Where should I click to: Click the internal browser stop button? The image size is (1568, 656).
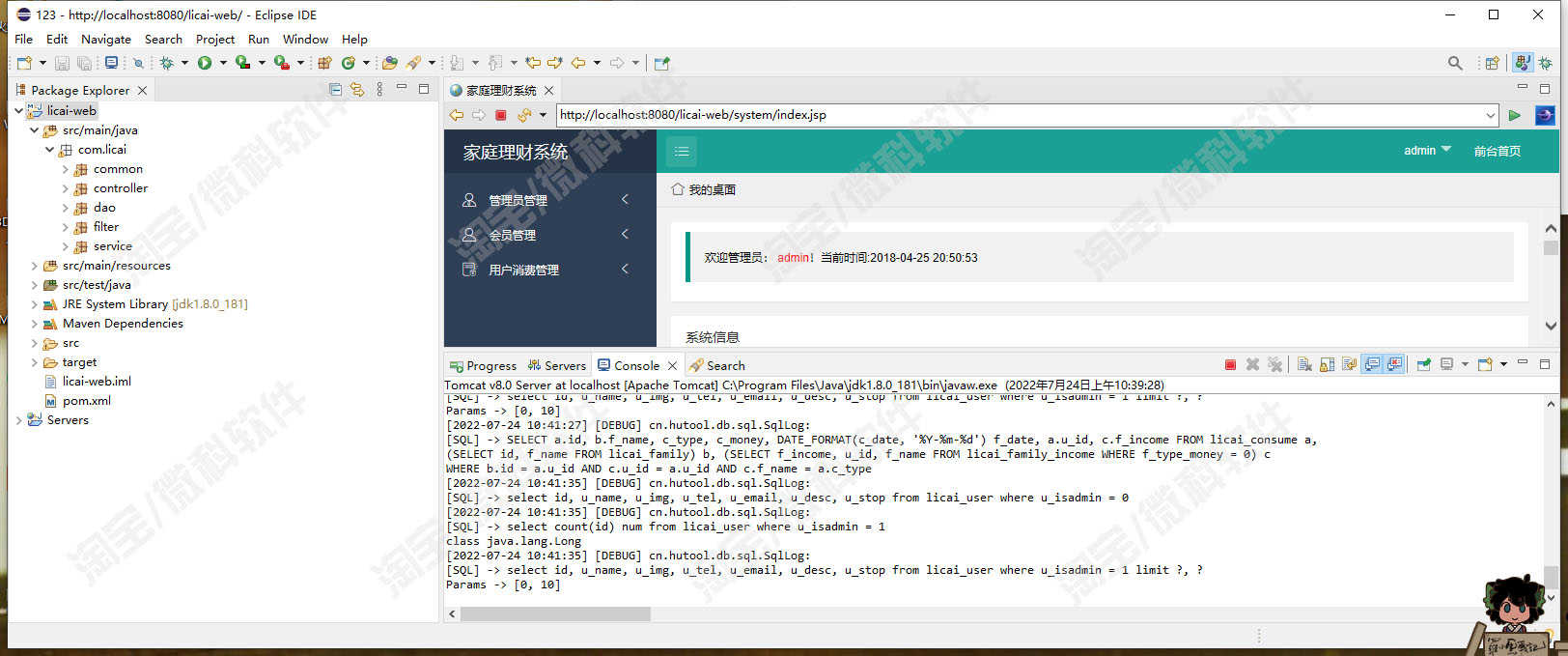(x=500, y=115)
